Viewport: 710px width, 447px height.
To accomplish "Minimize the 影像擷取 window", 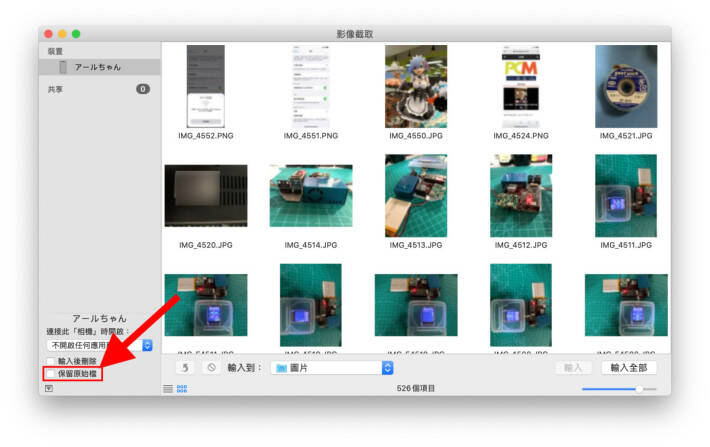I will pyautogui.click(x=62, y=34).
